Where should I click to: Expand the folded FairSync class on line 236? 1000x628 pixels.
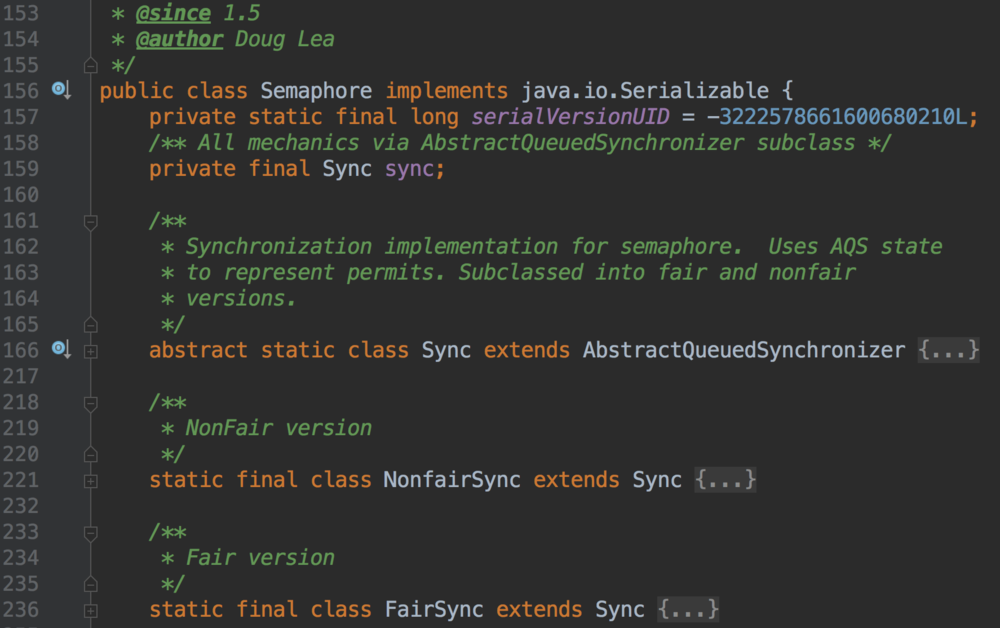(91, 611)
